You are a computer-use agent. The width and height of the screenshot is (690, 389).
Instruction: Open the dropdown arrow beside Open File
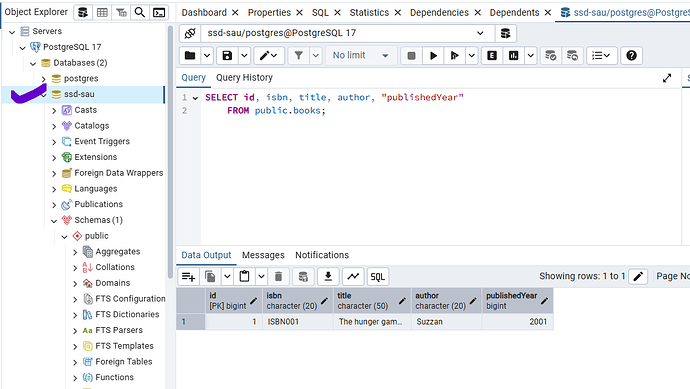point(207,55)
